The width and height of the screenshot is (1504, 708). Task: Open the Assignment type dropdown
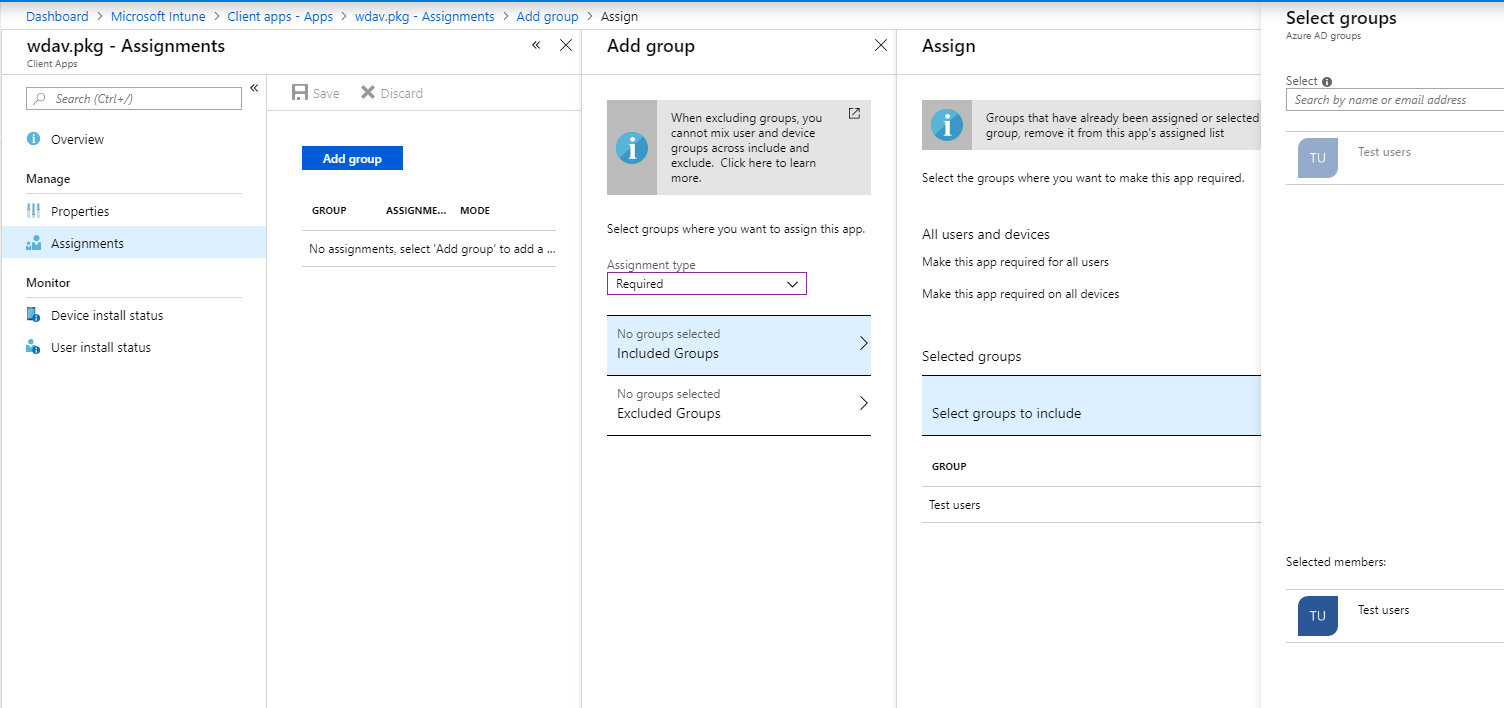(706, 284)
